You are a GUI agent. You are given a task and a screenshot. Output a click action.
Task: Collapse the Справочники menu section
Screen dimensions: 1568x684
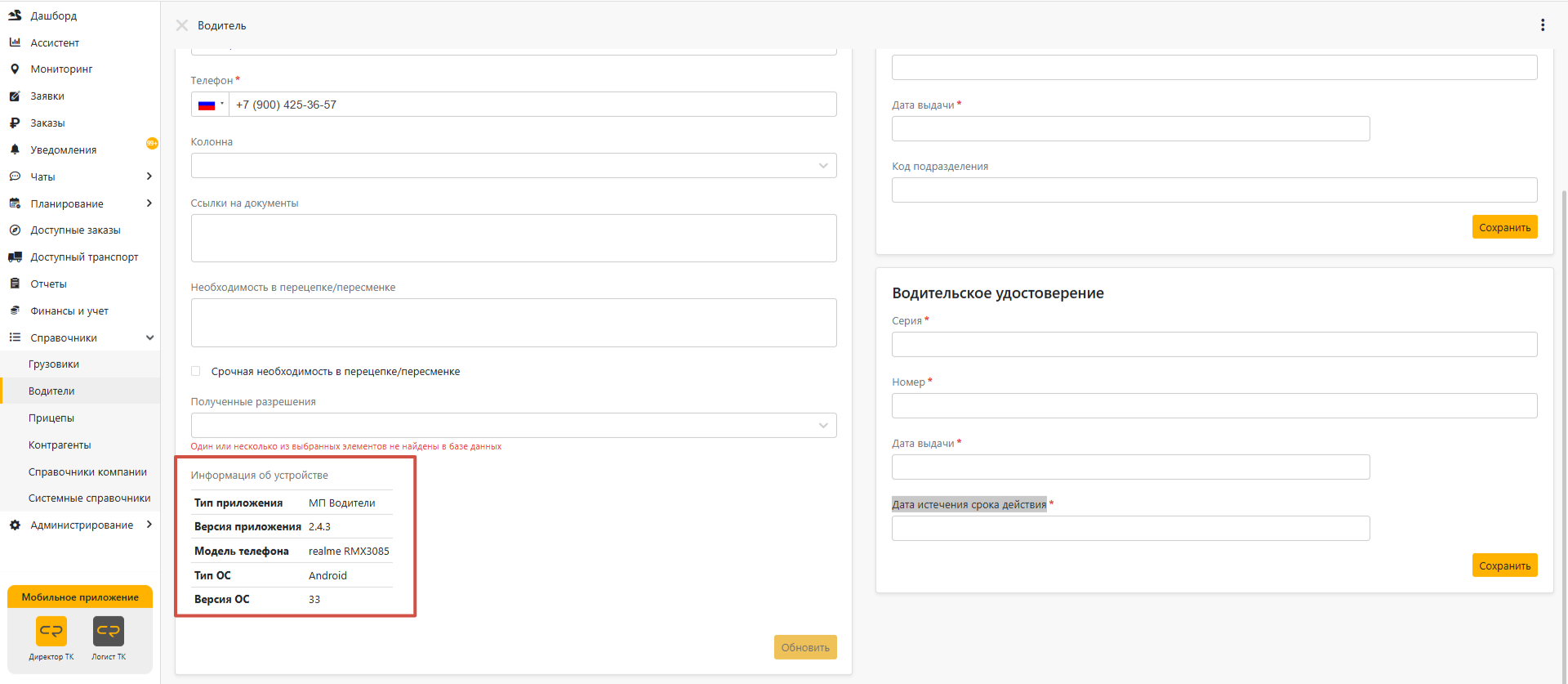pyautogui.click(x=149, y=338)
